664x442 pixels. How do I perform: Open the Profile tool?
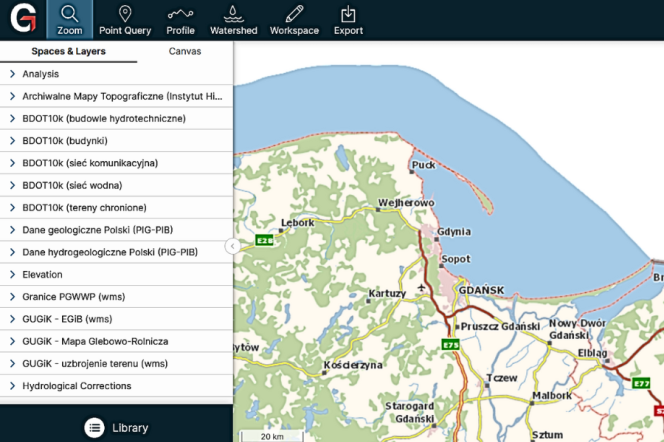(x=180, y=20)
